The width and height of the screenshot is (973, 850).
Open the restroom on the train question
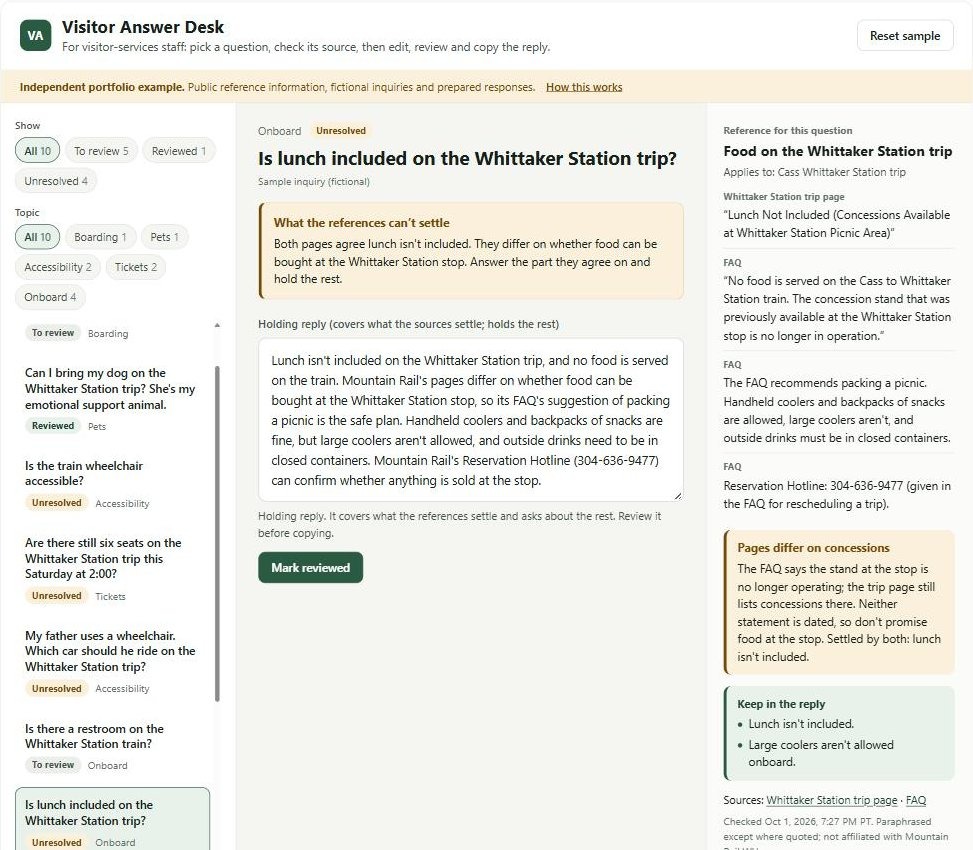[112, 746]
